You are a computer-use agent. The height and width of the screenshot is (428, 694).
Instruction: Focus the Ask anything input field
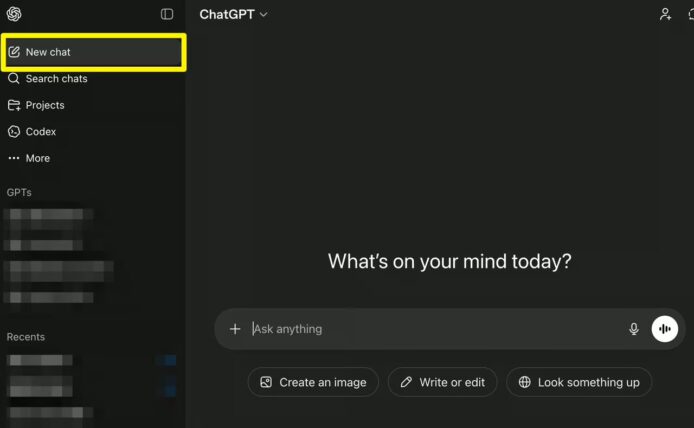[x=430, y=329]
